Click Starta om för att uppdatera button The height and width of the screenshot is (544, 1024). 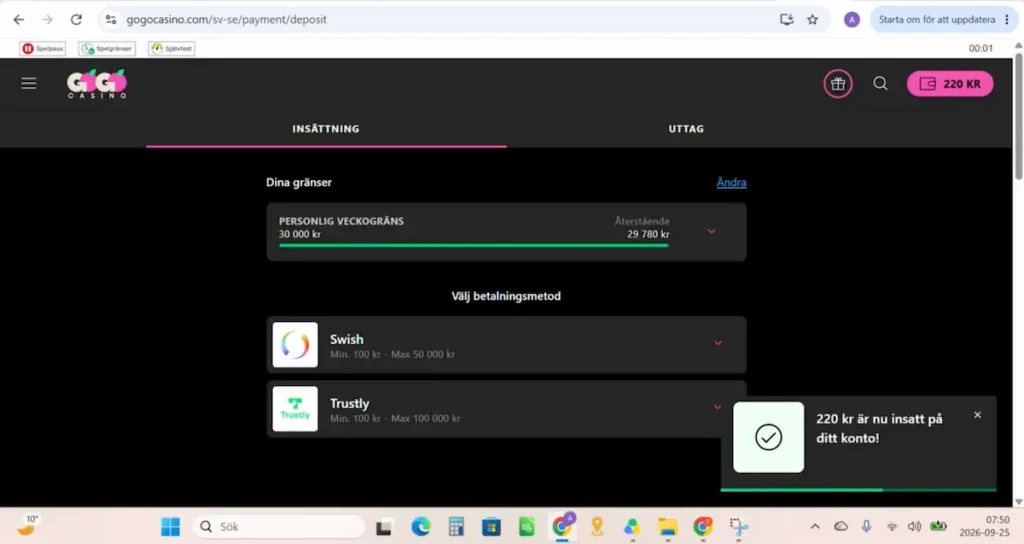pos(937,20)
